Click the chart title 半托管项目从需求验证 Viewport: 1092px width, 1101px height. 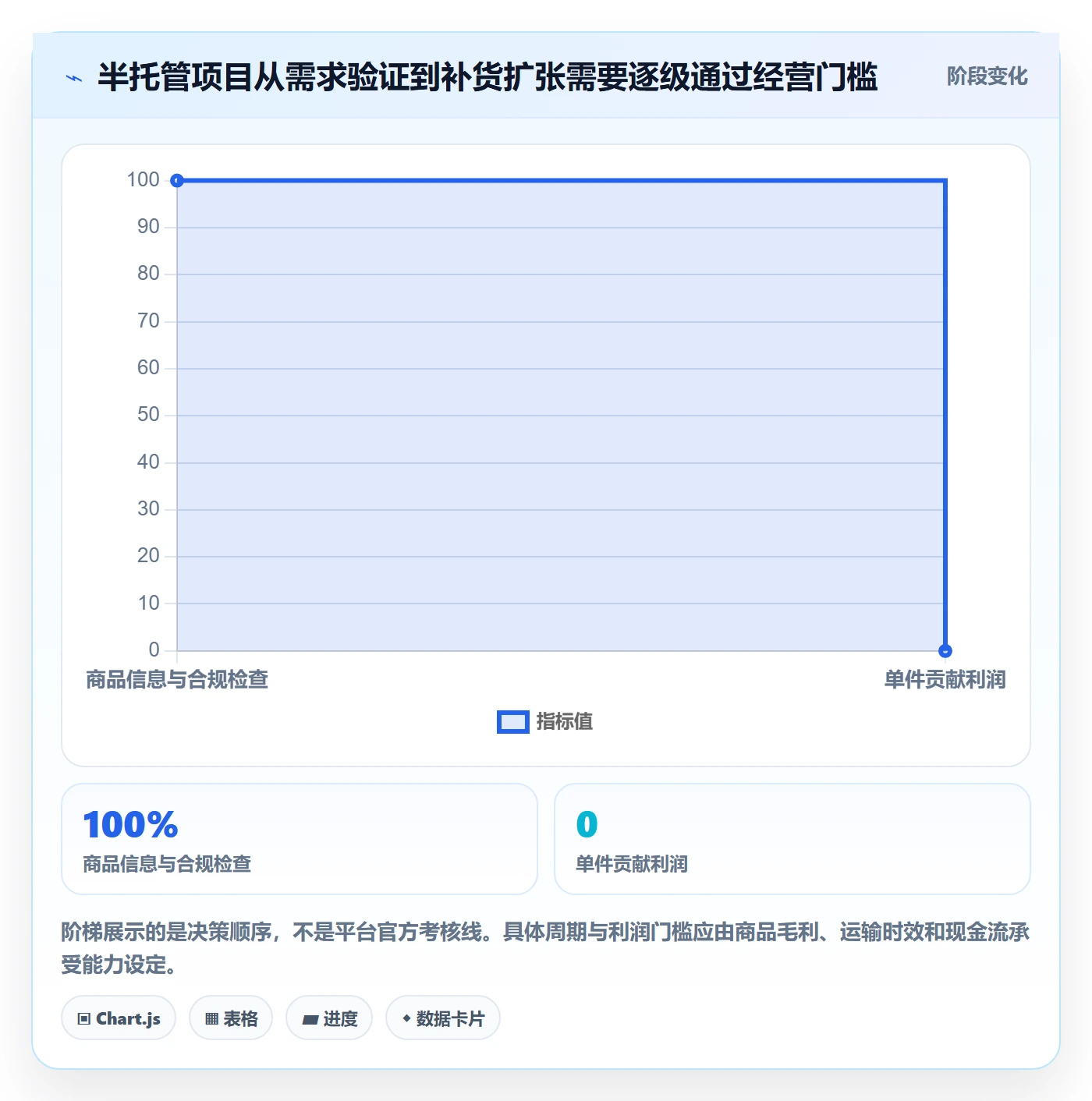[487, 77]
